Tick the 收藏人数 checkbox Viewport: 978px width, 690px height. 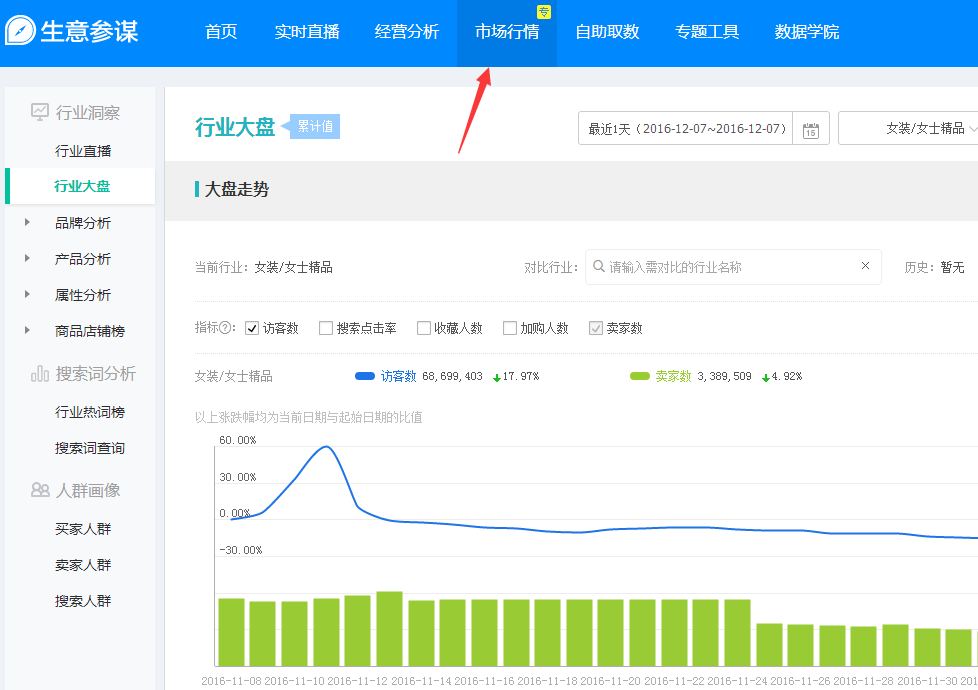[x=424, y=328]
